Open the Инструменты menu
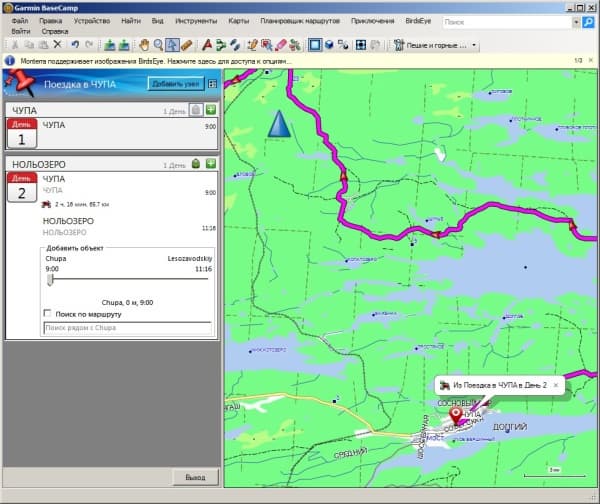600x504 pixels. 196,21
